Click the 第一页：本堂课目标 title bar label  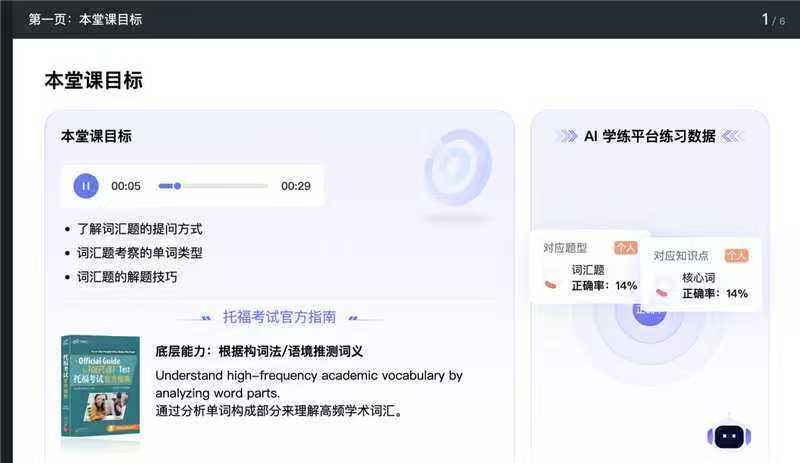point(85,19)
